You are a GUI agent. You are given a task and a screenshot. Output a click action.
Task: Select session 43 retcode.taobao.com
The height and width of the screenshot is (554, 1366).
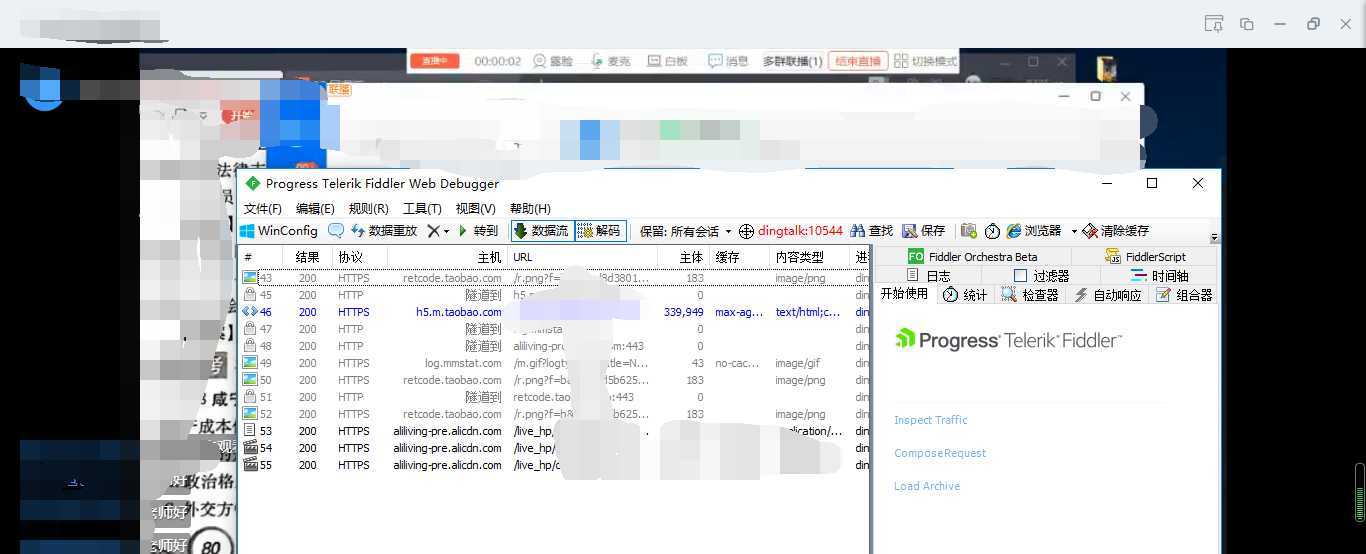pos(555,278)
